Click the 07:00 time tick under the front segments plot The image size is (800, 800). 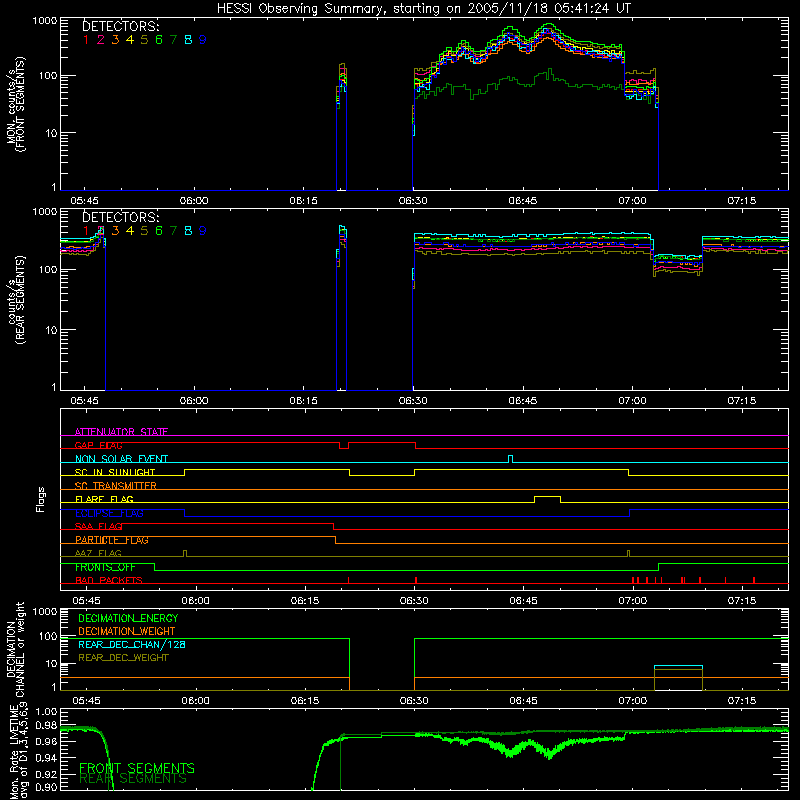[632, 201]
